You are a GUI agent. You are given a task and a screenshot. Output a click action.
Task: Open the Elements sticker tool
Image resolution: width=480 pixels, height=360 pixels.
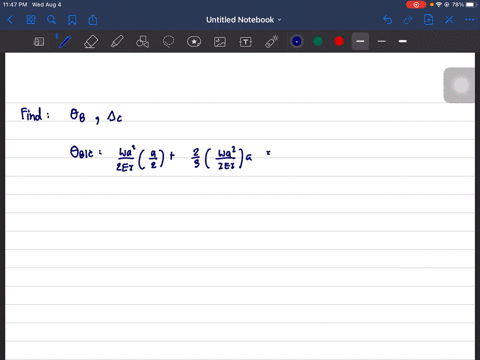(194, 42)
